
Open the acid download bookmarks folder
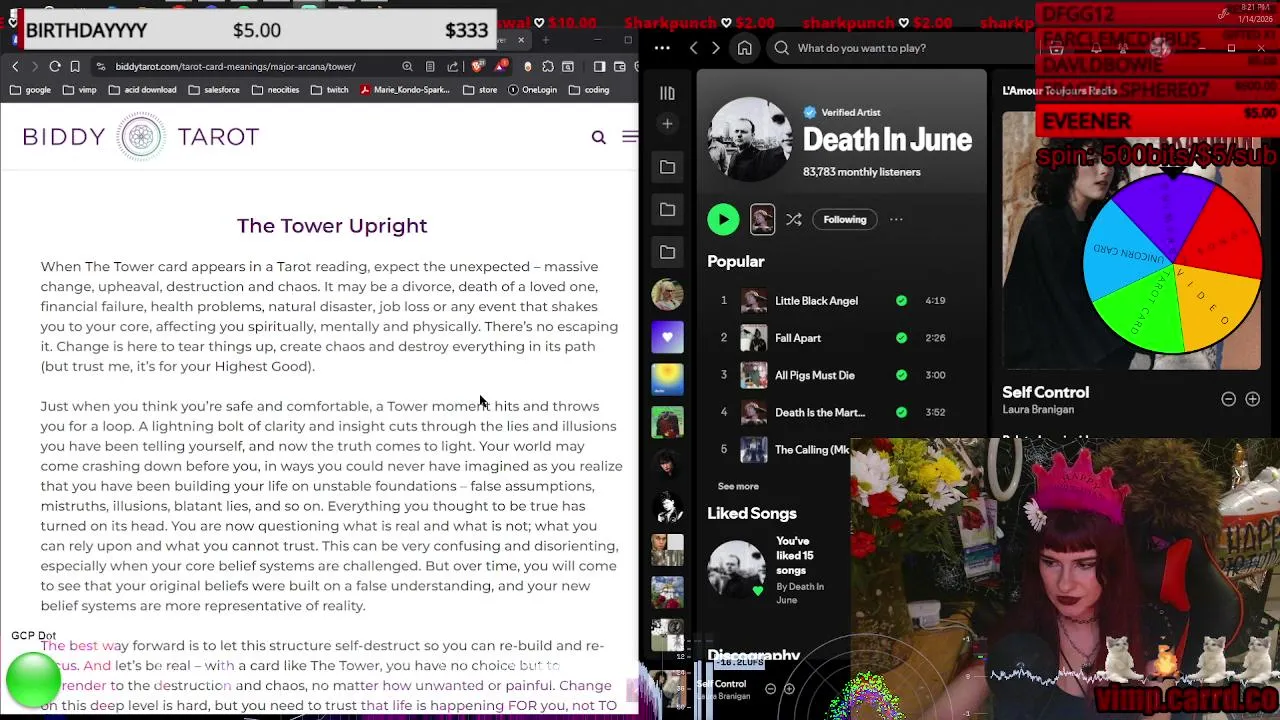(142, 90)
